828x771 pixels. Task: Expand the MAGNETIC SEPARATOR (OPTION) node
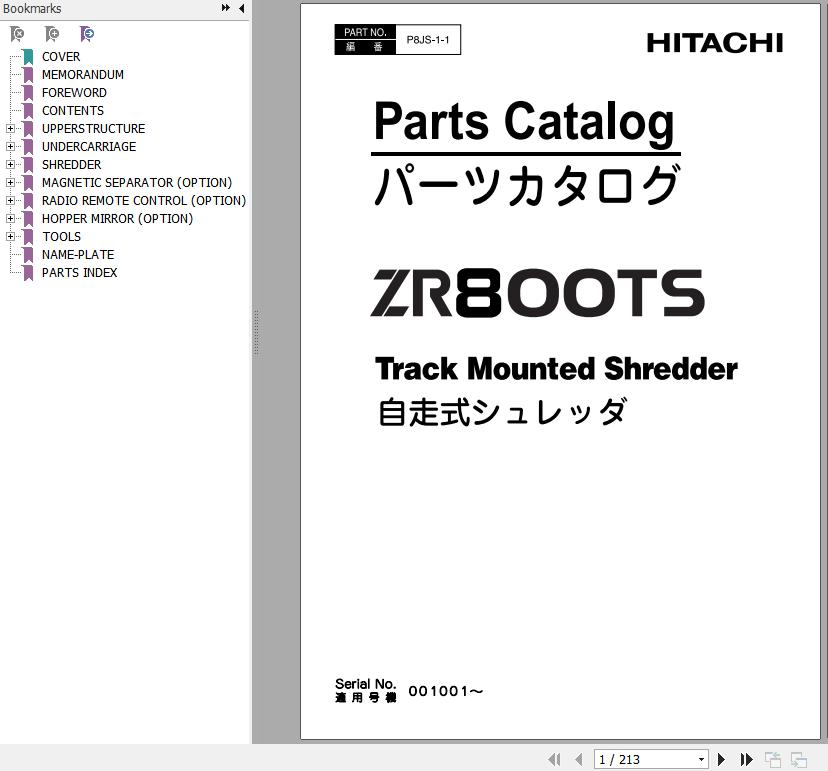coord(10,183)
